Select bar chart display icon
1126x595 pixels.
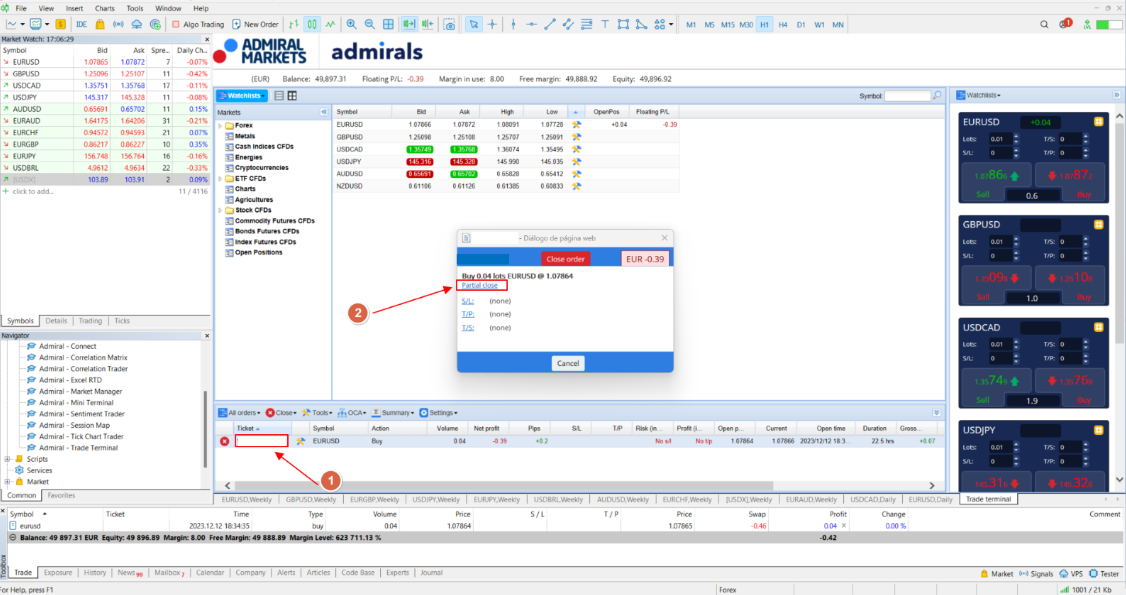[x=294, y=24]
